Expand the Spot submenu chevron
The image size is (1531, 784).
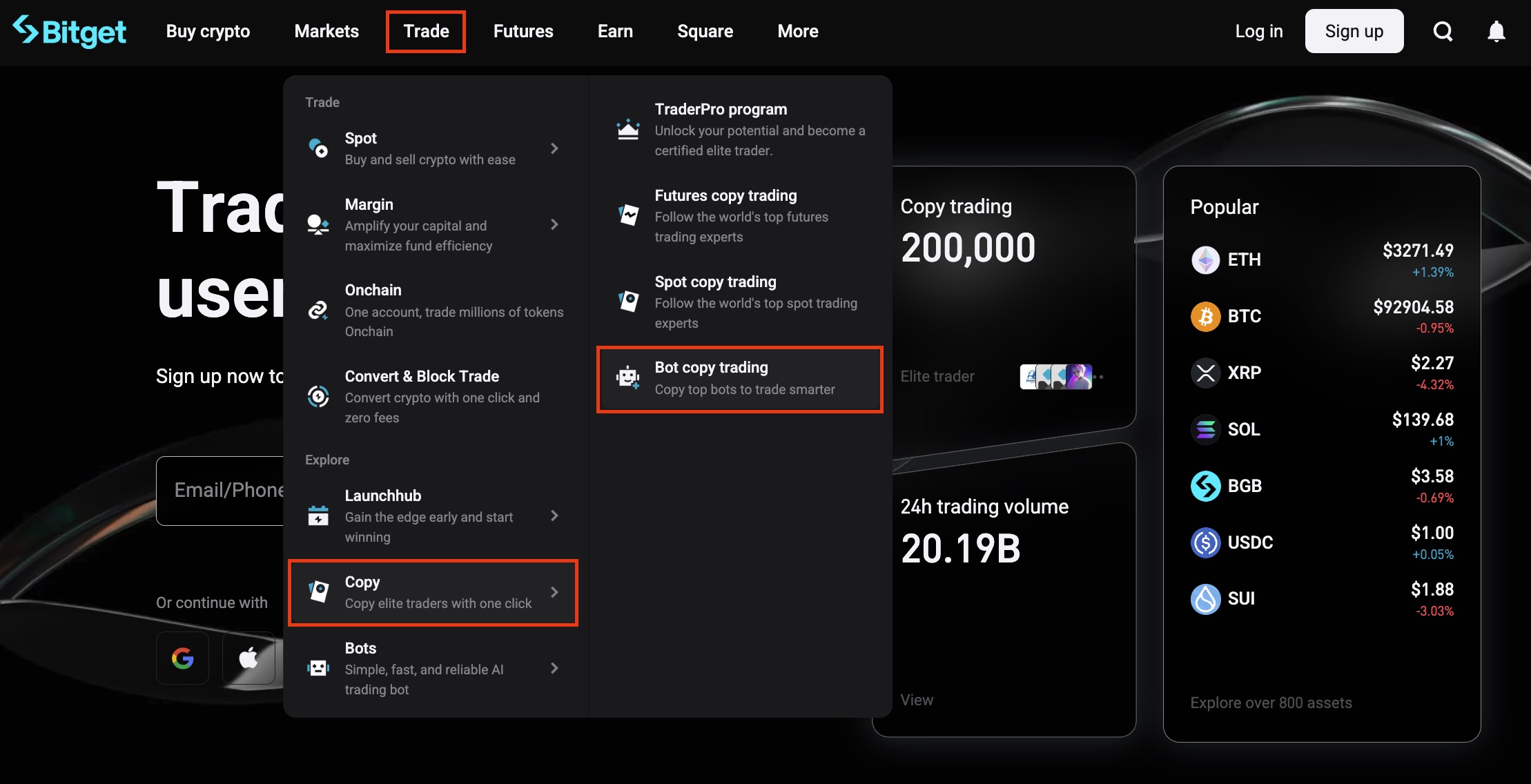[555, 148]
